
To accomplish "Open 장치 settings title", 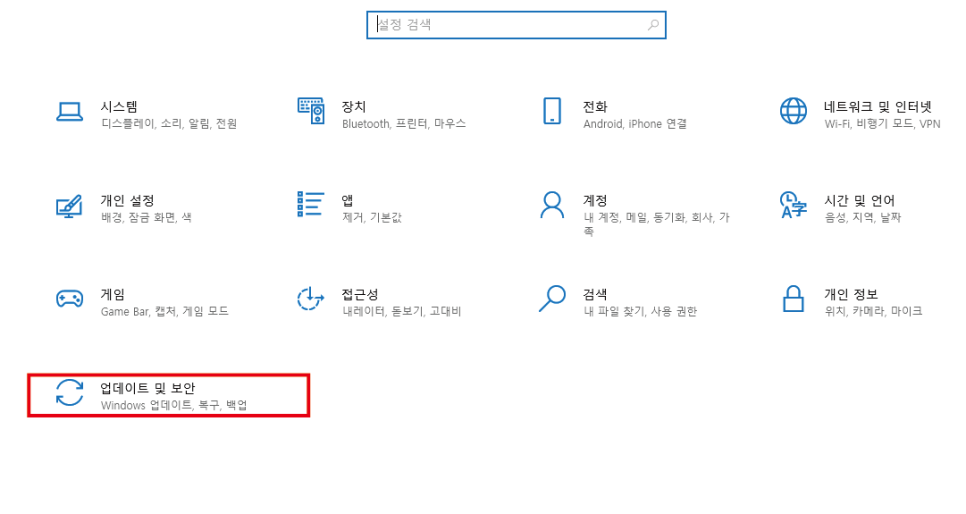I will coord(354,107).
